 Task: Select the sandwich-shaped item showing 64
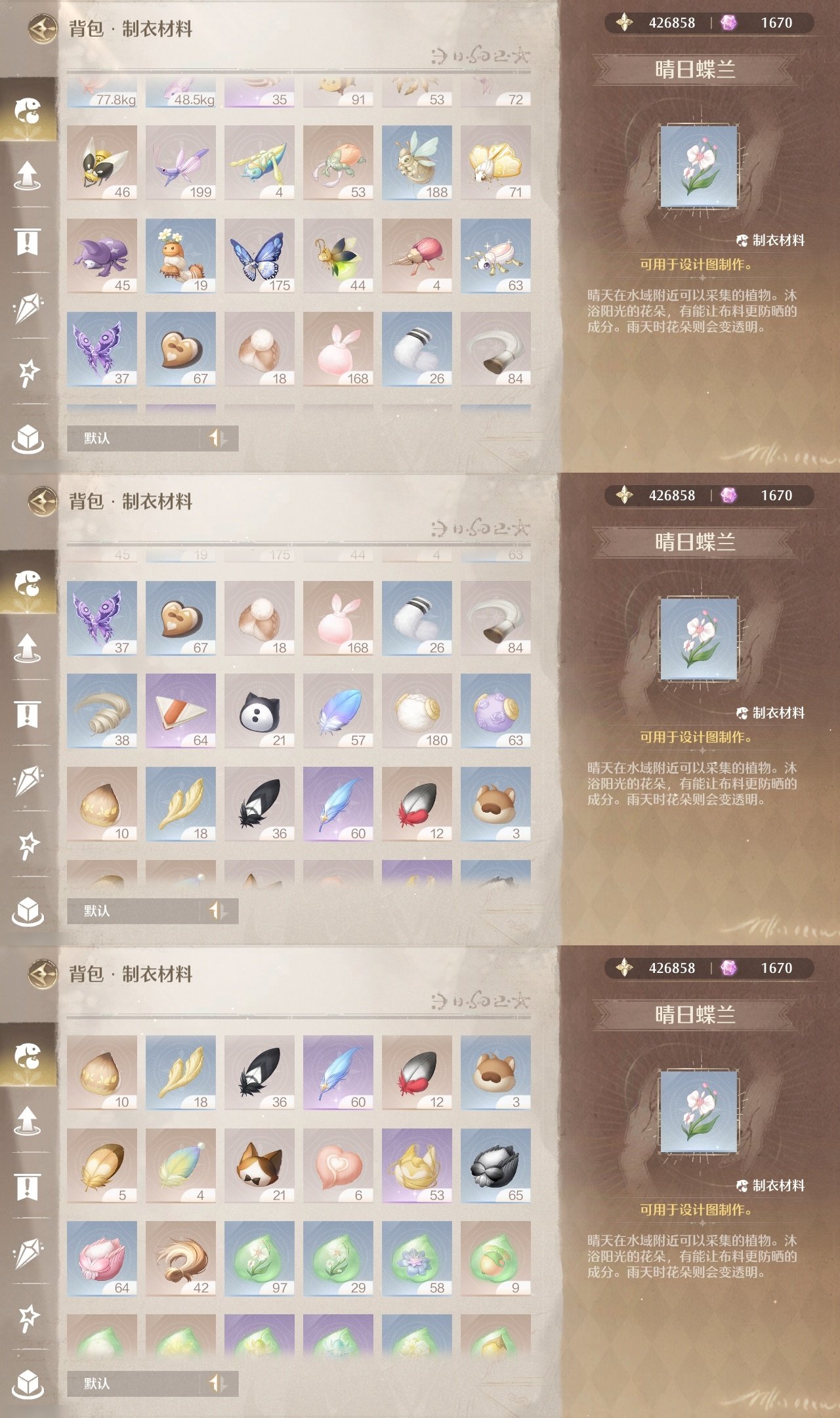point(180,711)
